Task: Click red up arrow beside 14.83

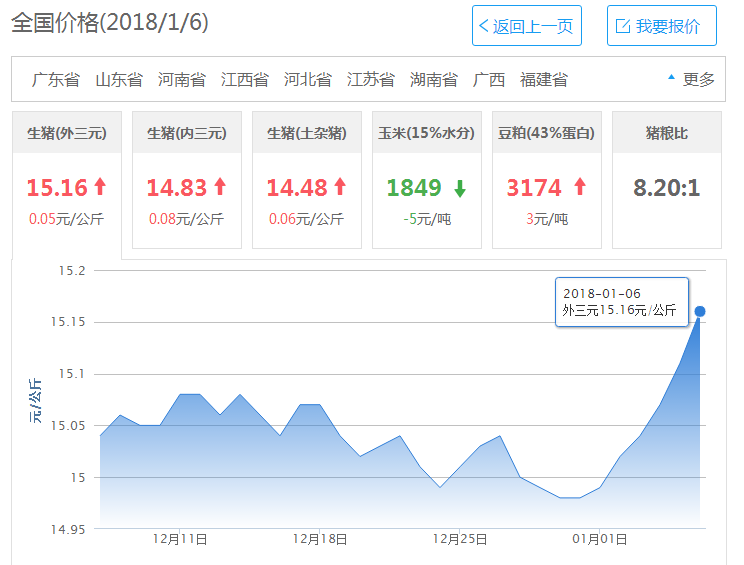Action: pos(219,186)
